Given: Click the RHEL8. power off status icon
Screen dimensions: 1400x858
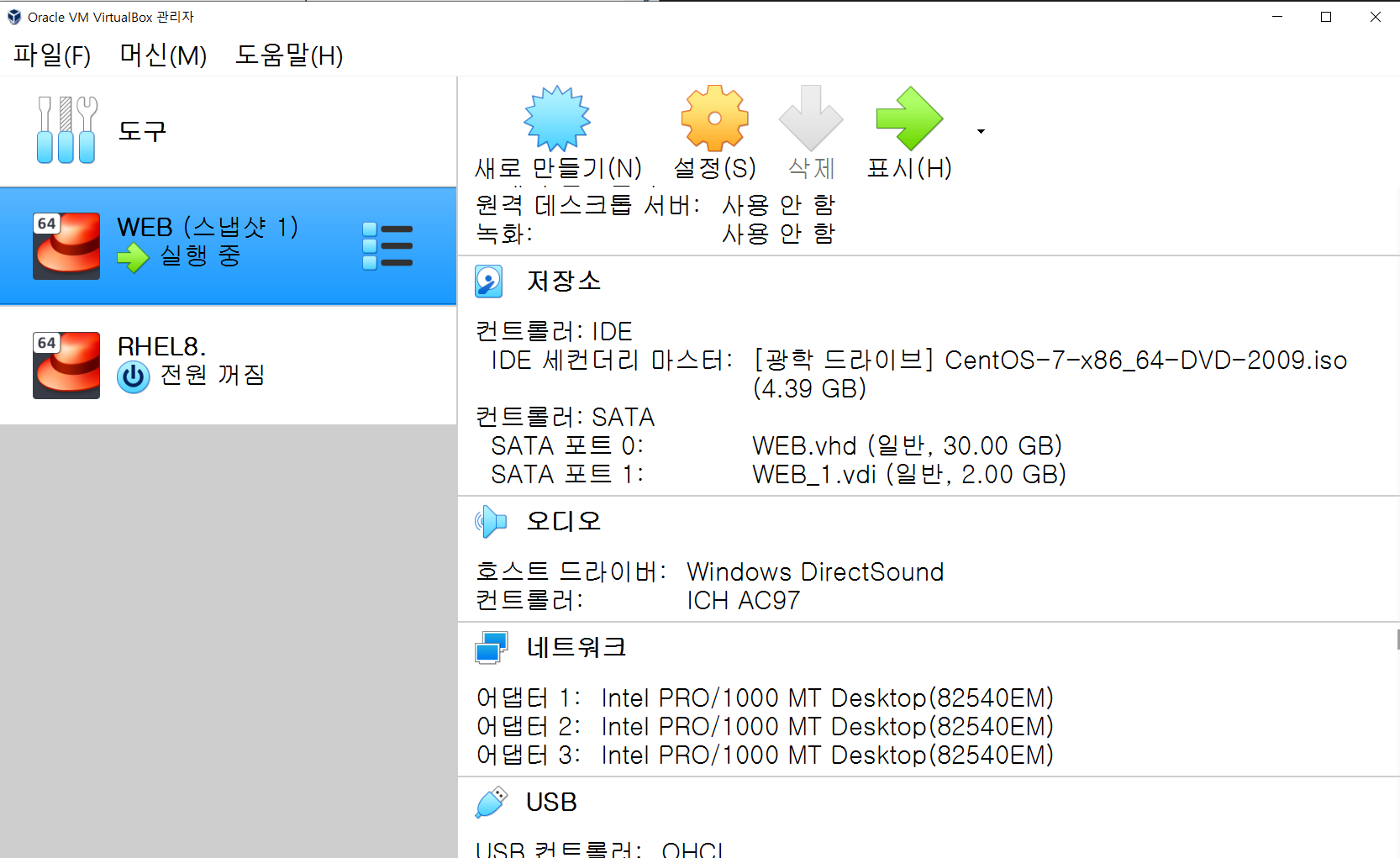Looking at the screenshot, I should click(x=133, y=377).
